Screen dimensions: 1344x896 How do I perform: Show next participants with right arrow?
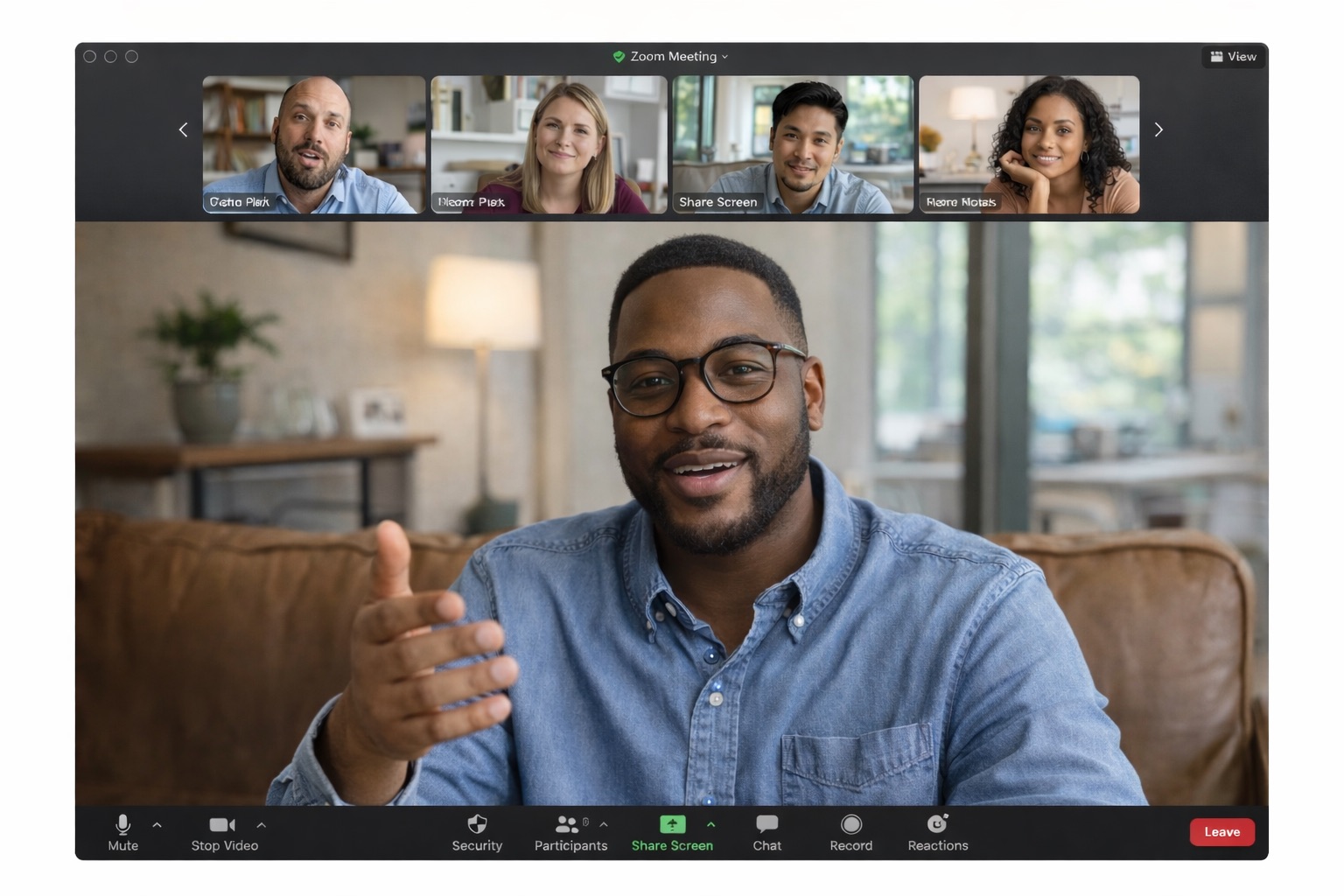1158,130
